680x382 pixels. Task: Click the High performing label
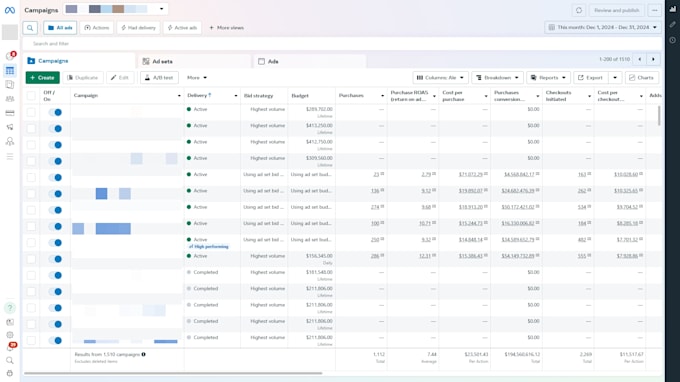tap(209, 247)
